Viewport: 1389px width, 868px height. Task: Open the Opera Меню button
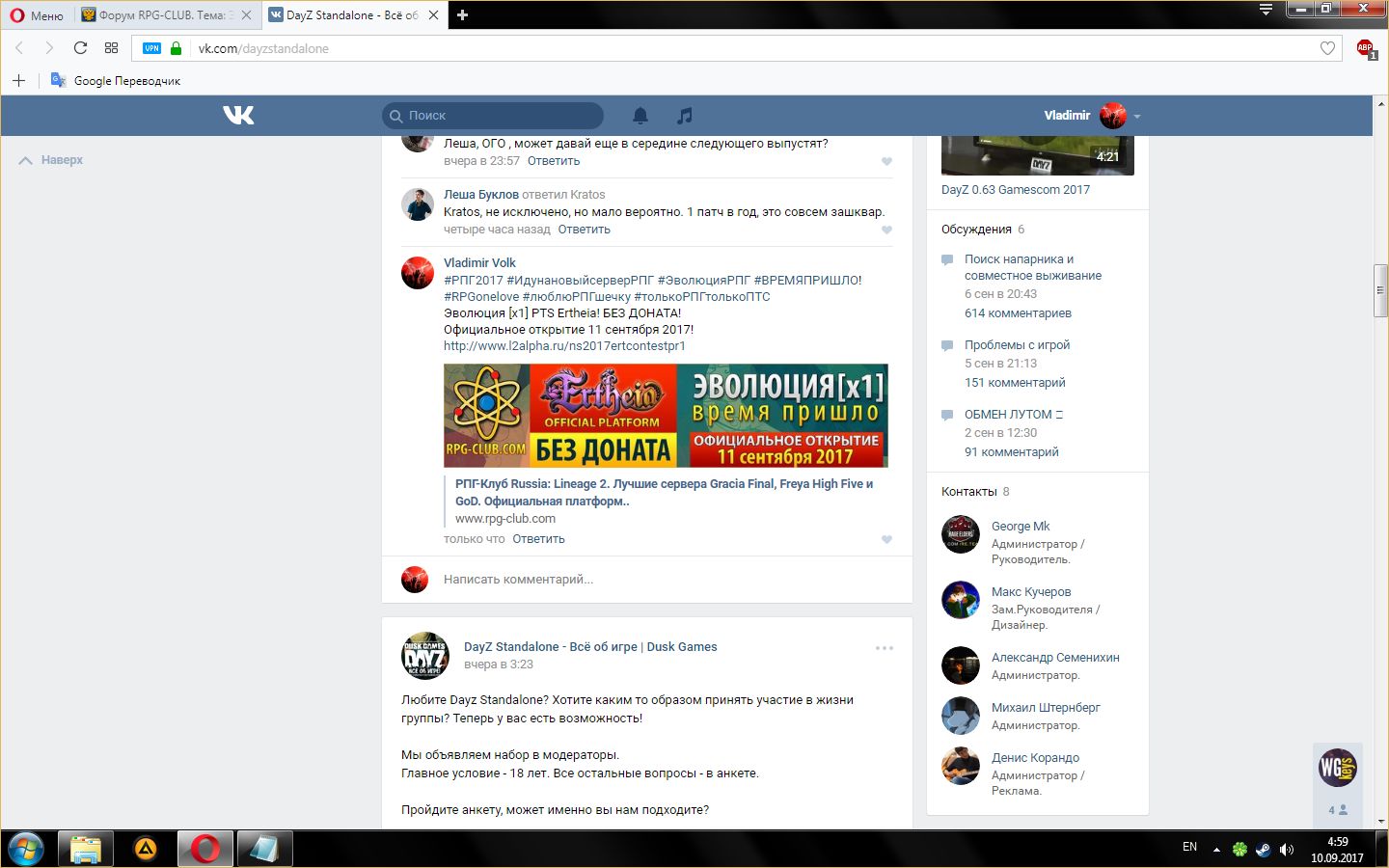click(x=37, y=14)
